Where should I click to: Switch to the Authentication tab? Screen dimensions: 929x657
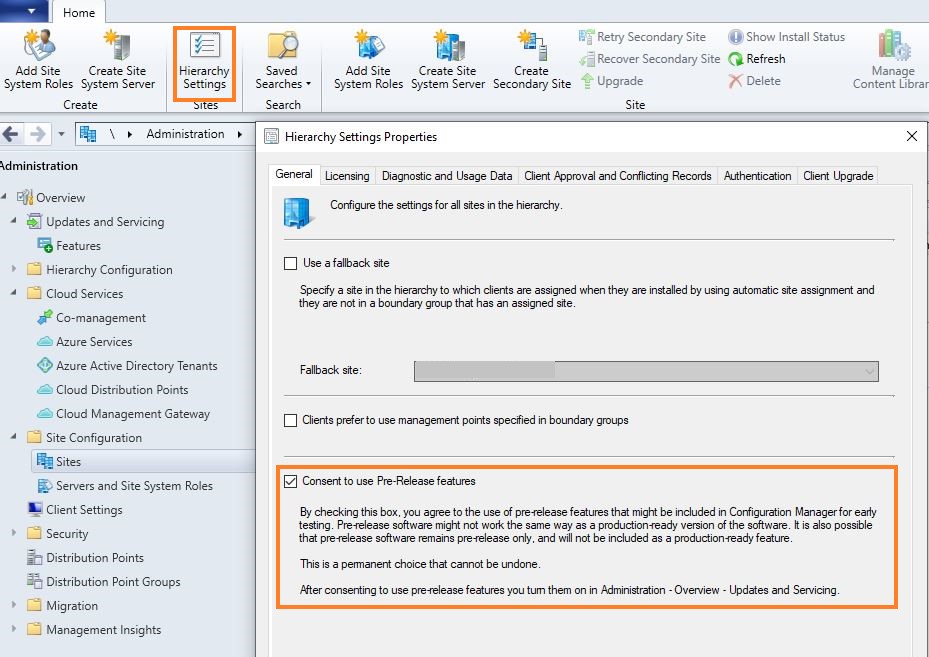(x=757, y=176)
